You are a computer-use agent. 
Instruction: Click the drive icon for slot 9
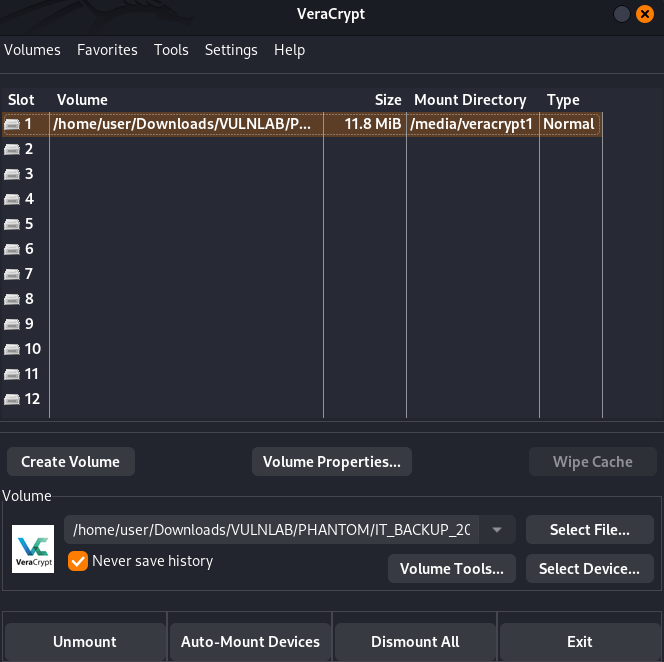[12, 324]
